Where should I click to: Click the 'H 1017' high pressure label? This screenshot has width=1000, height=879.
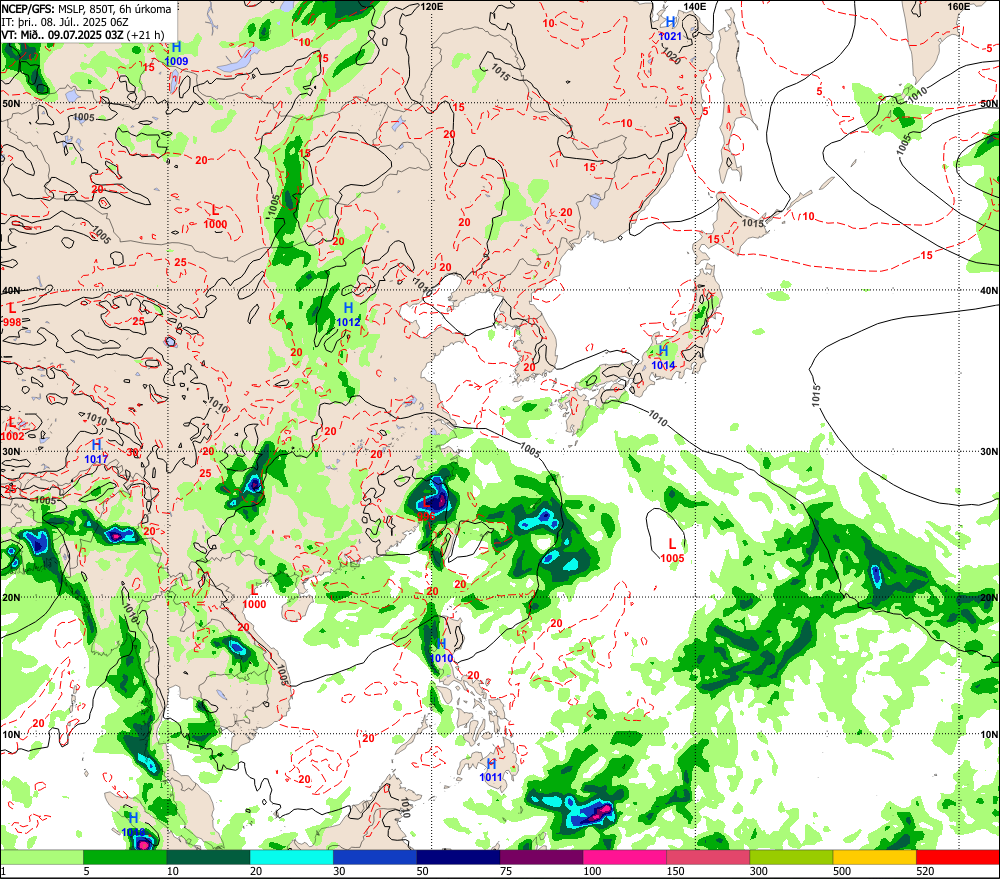point(96,451)
